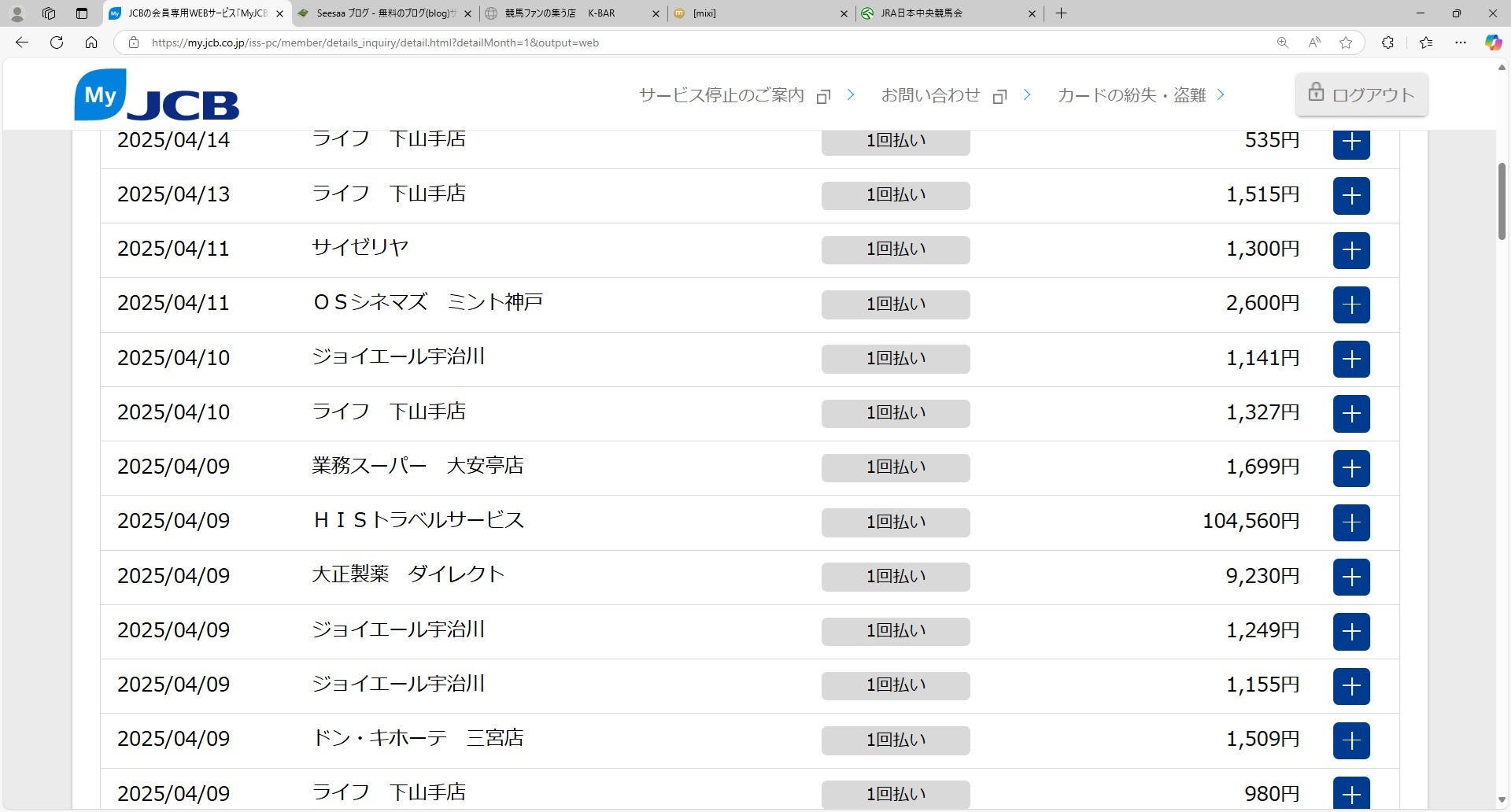The width and height of the screenshot is (1511, 812).
Task: Click the address bar URL
Action: point(375,42)
